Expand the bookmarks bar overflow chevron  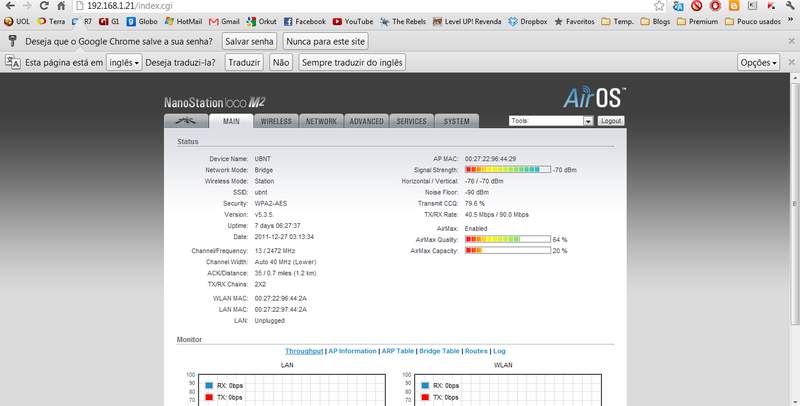pyautogui.click(x=791, y=21)
